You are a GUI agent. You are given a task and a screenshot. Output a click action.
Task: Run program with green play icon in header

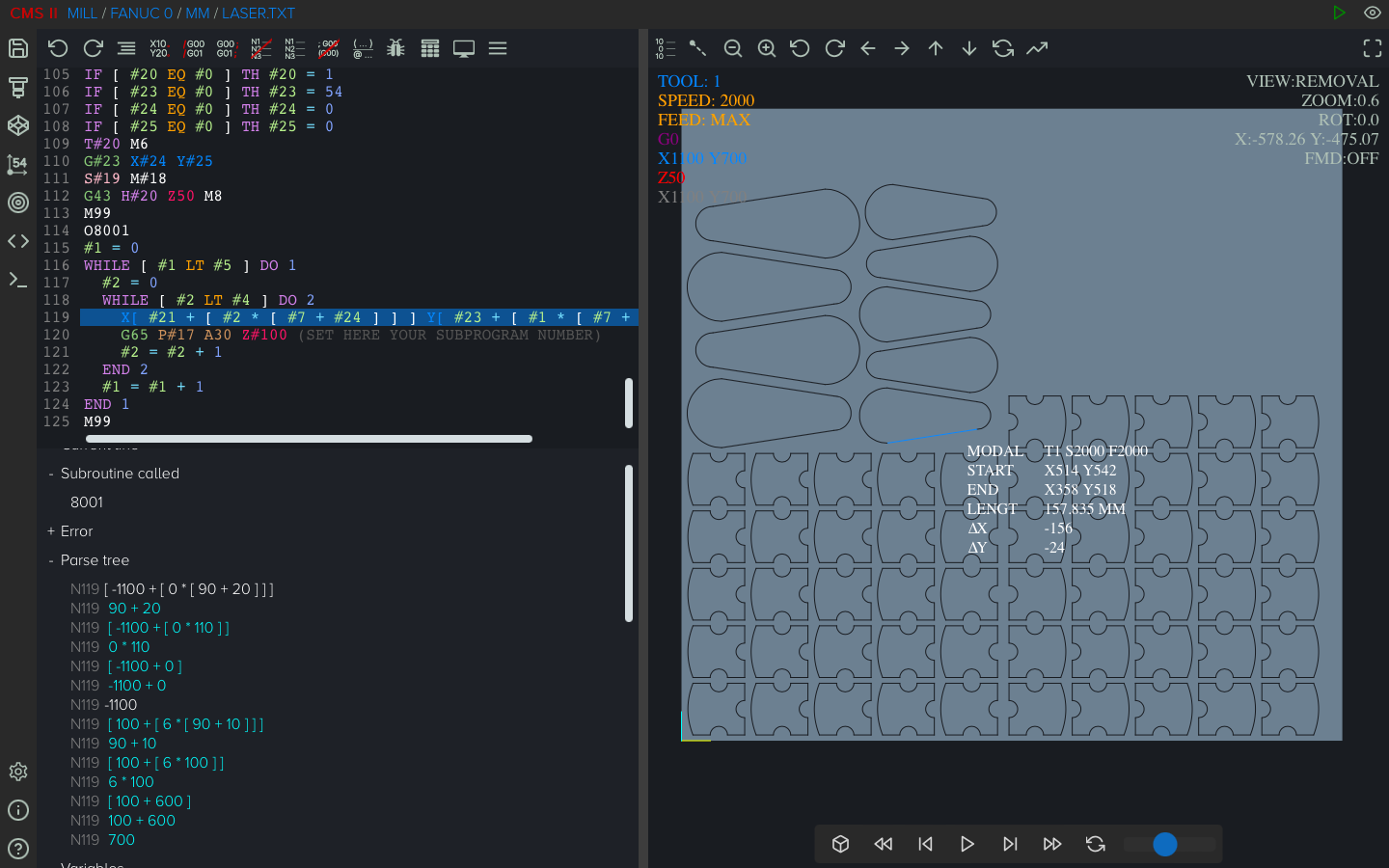pos(1339,13)
